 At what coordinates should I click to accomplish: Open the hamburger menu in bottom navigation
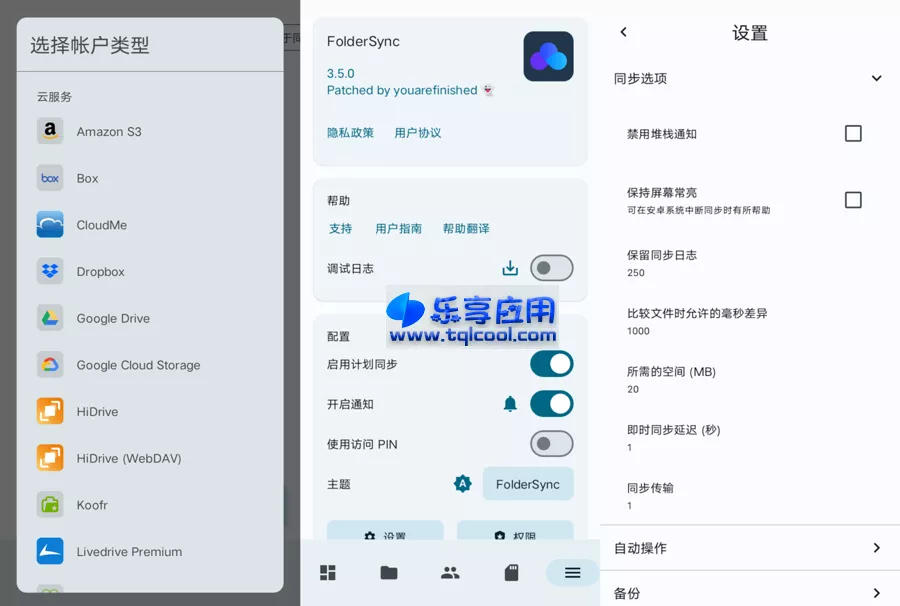pyautogui.click(x=571, y=572)
